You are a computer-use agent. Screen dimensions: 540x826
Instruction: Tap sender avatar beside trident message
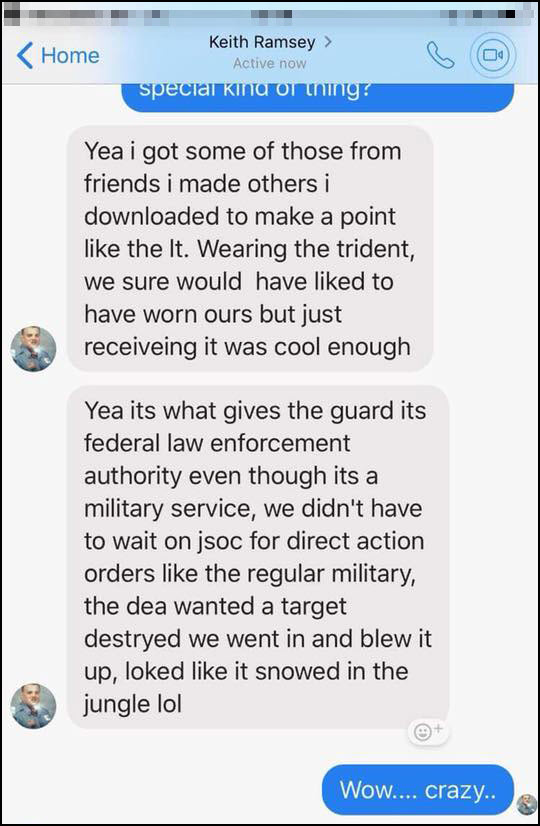pos(33,349)
